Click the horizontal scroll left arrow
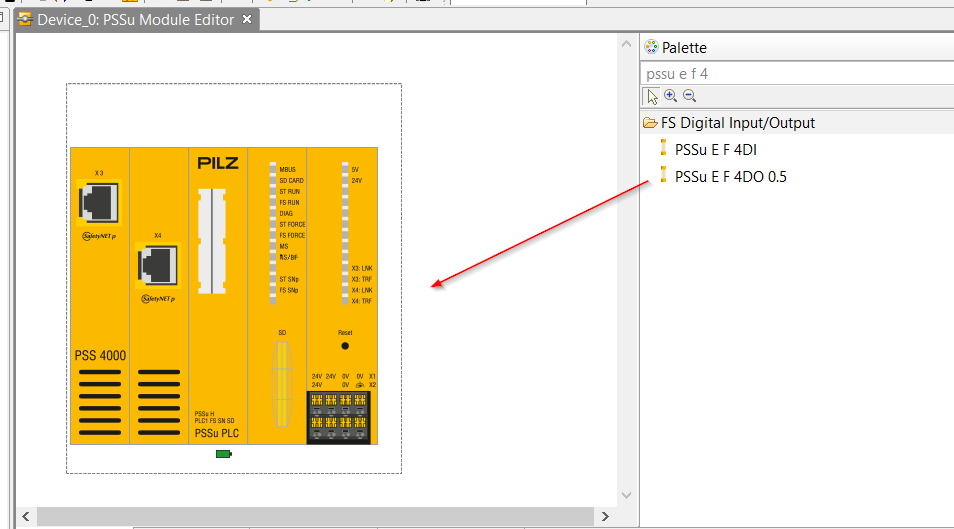The image size is (954, 529). (x=26, y=516)
